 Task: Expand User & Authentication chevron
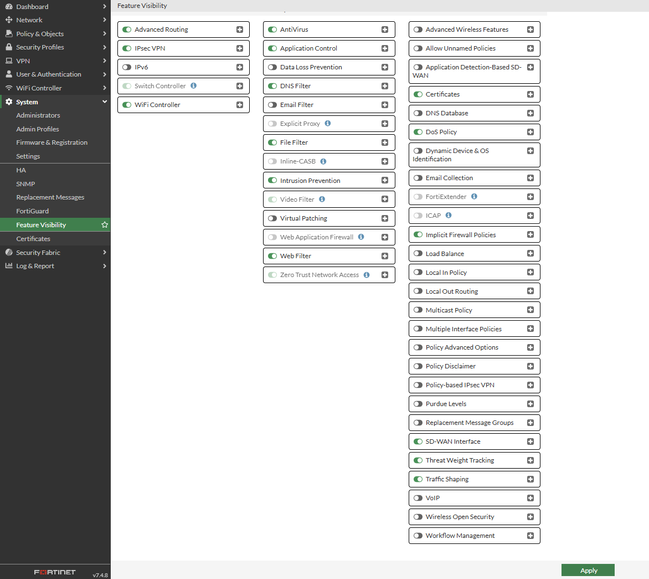click(104, 74)
